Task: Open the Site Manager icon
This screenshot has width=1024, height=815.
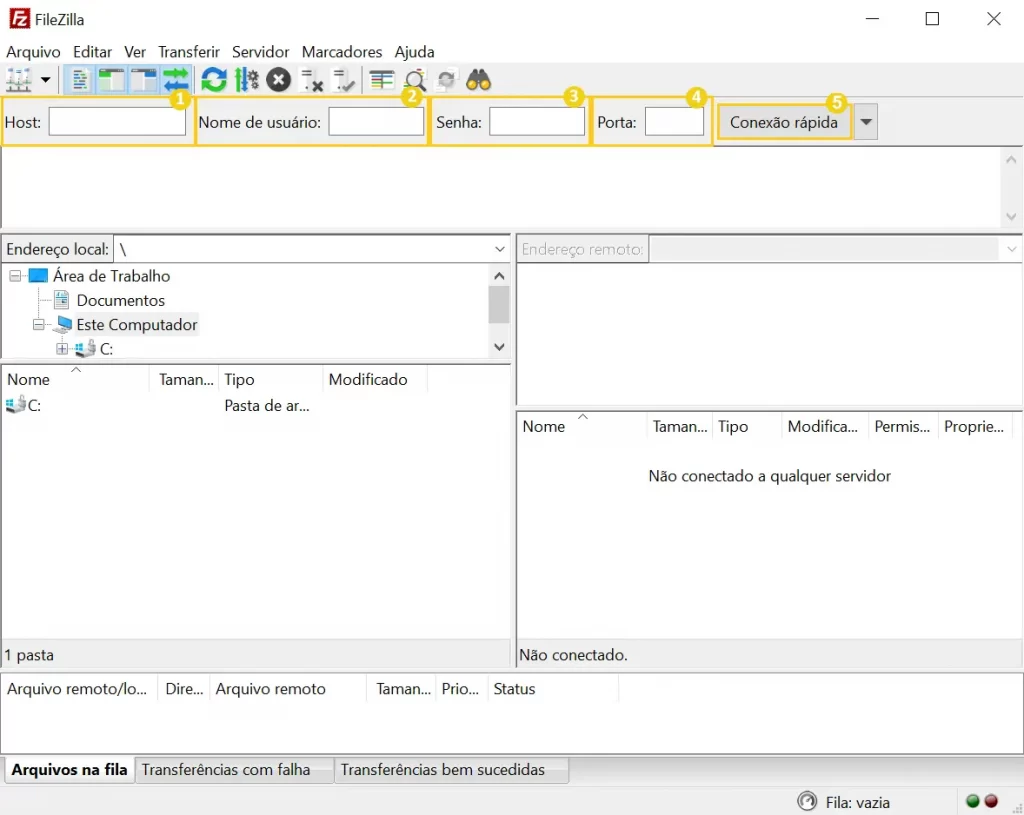Action: click(19, 80)
